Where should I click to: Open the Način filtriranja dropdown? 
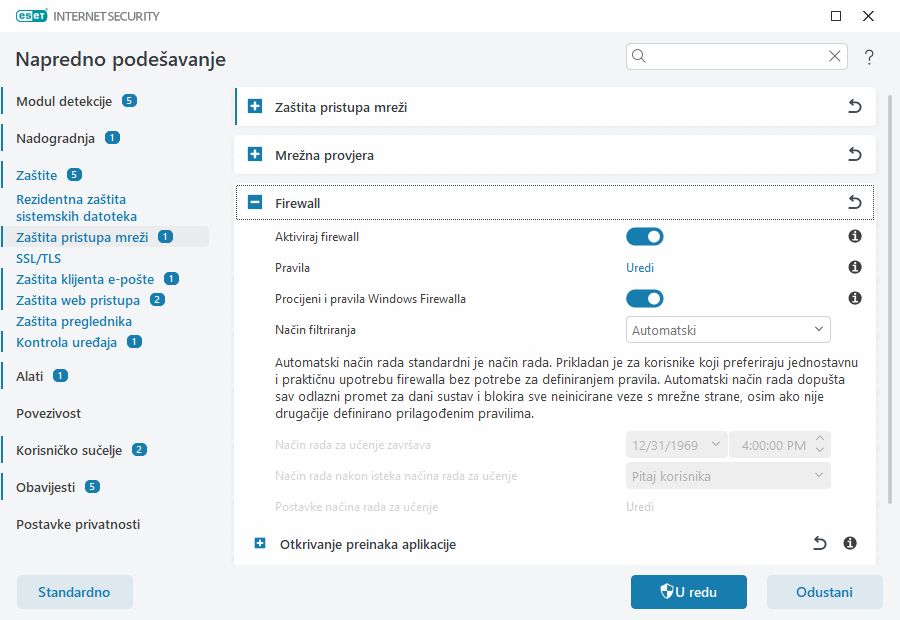coord(727,329)
